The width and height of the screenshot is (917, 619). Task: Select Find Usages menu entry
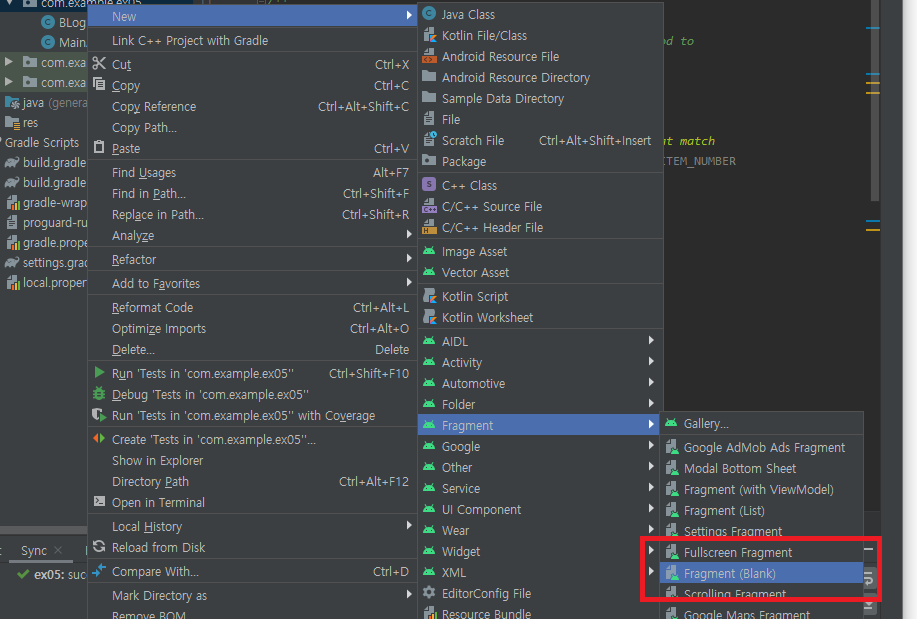[x=252, y=173]
